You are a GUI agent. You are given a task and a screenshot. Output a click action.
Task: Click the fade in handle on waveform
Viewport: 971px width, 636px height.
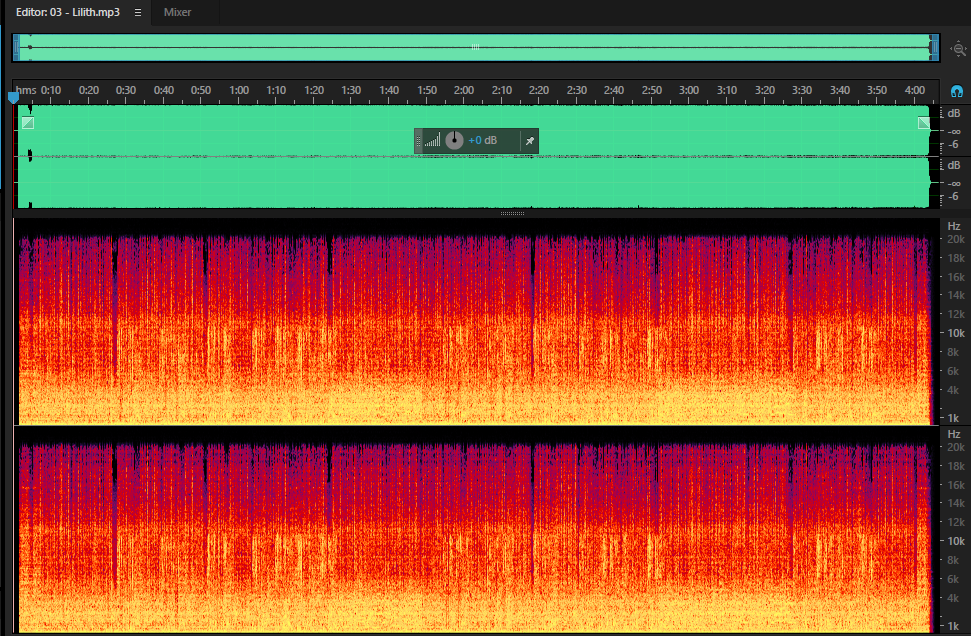coord(28,123)
